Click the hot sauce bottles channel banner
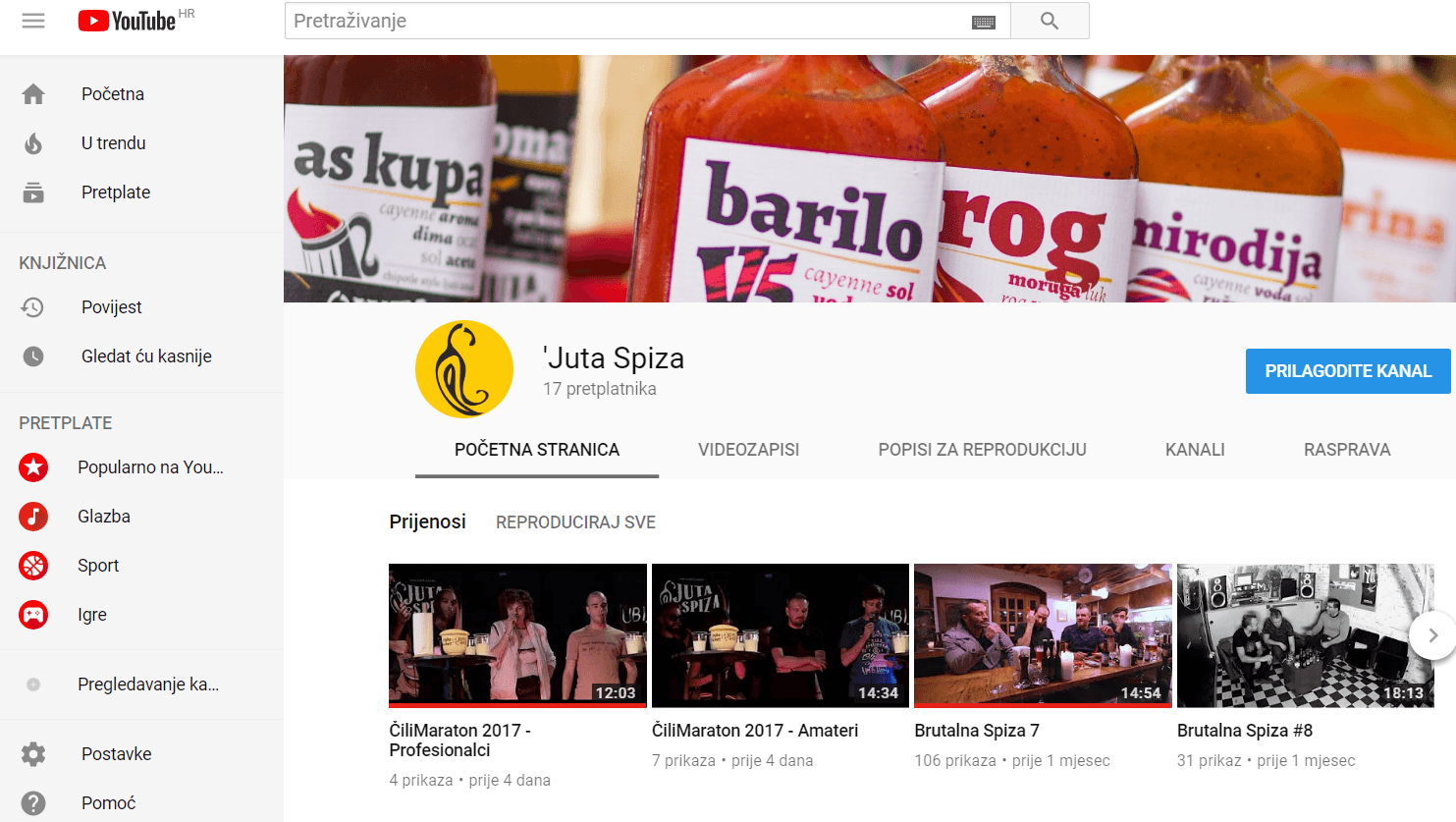 pos(870,179)
